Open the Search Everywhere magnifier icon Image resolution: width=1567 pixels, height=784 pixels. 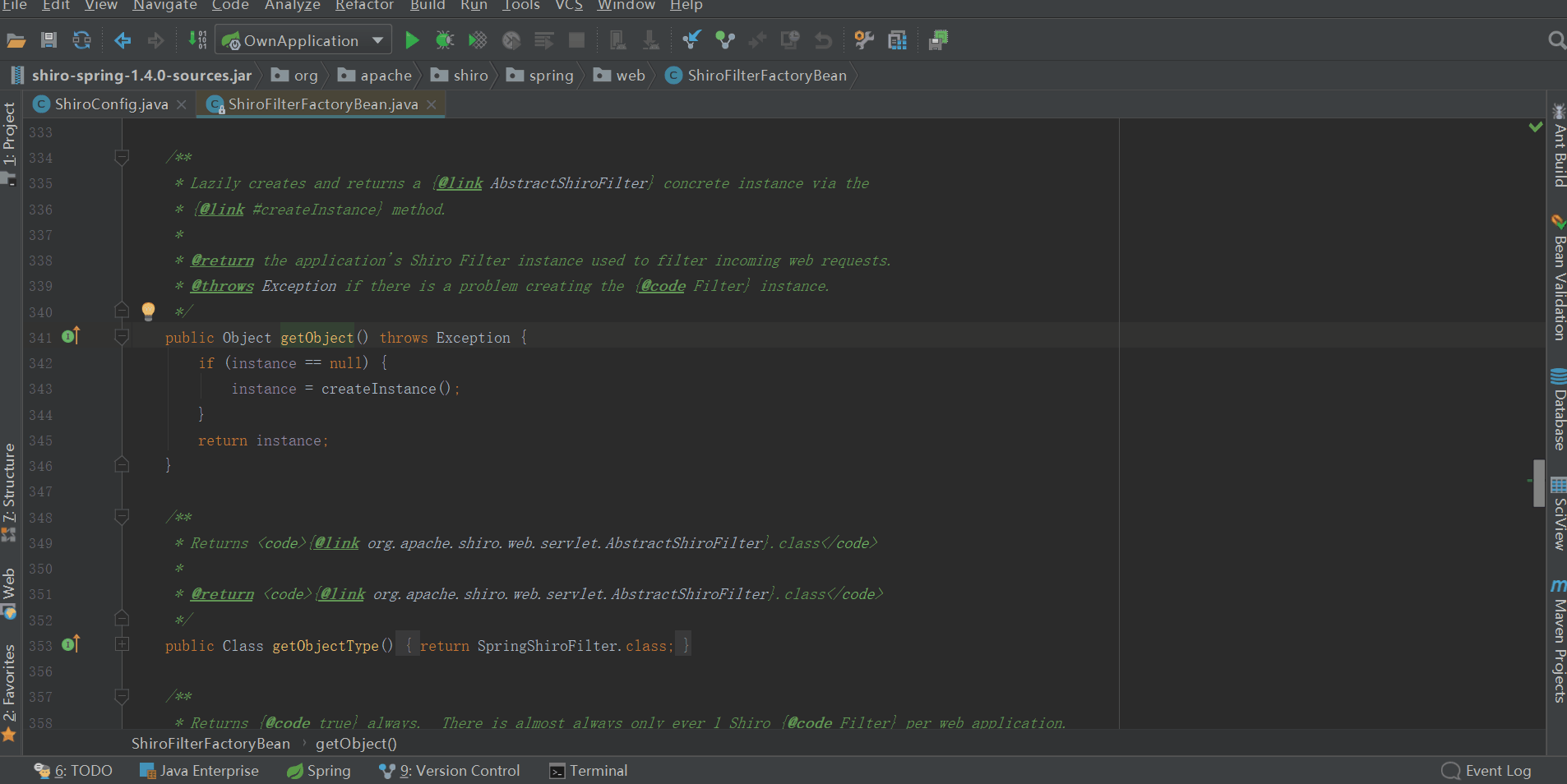[x=1556, y=40]
